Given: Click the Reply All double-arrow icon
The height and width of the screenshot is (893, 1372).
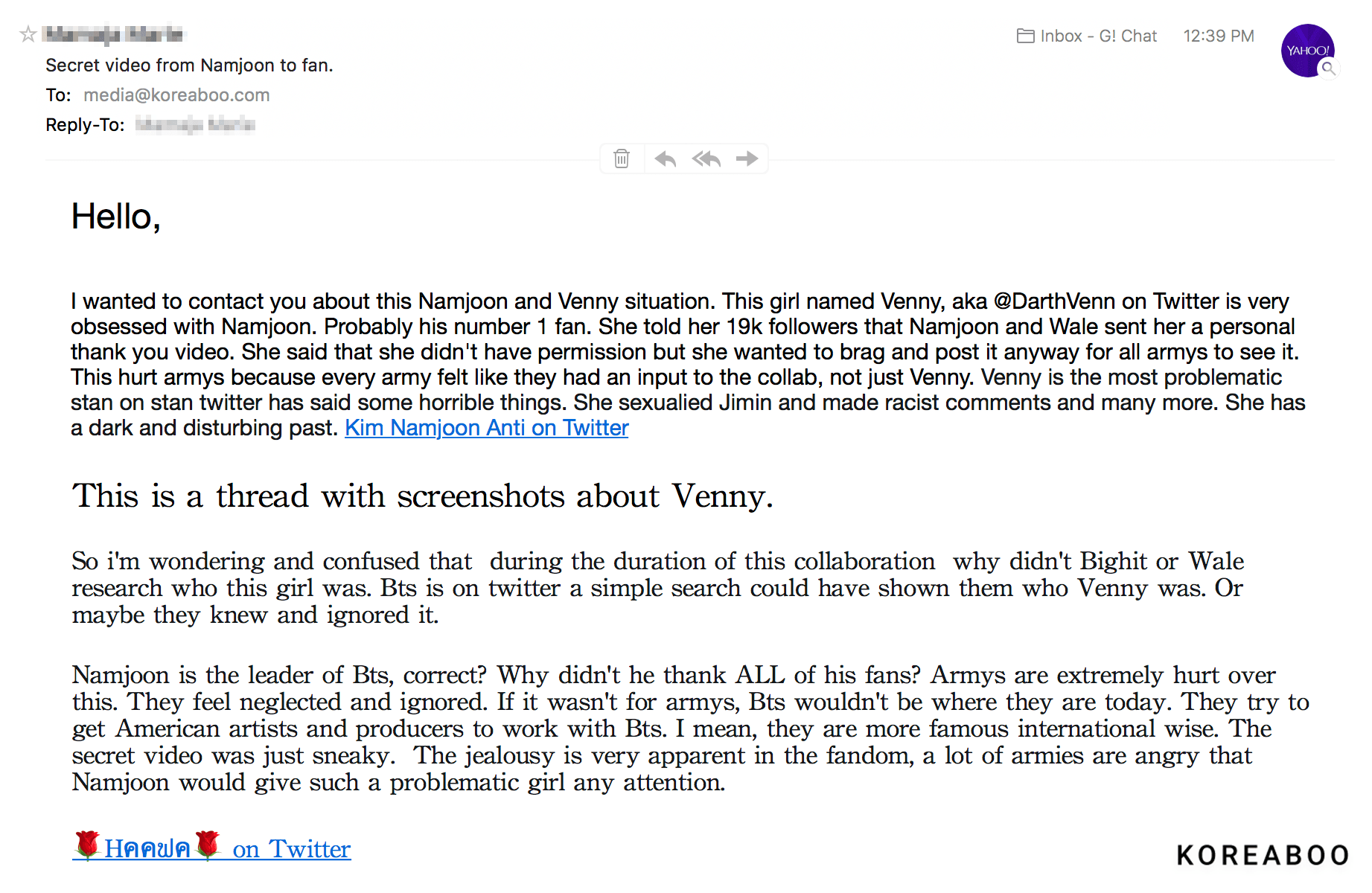Looking at the screenshot, I should 706,159.
